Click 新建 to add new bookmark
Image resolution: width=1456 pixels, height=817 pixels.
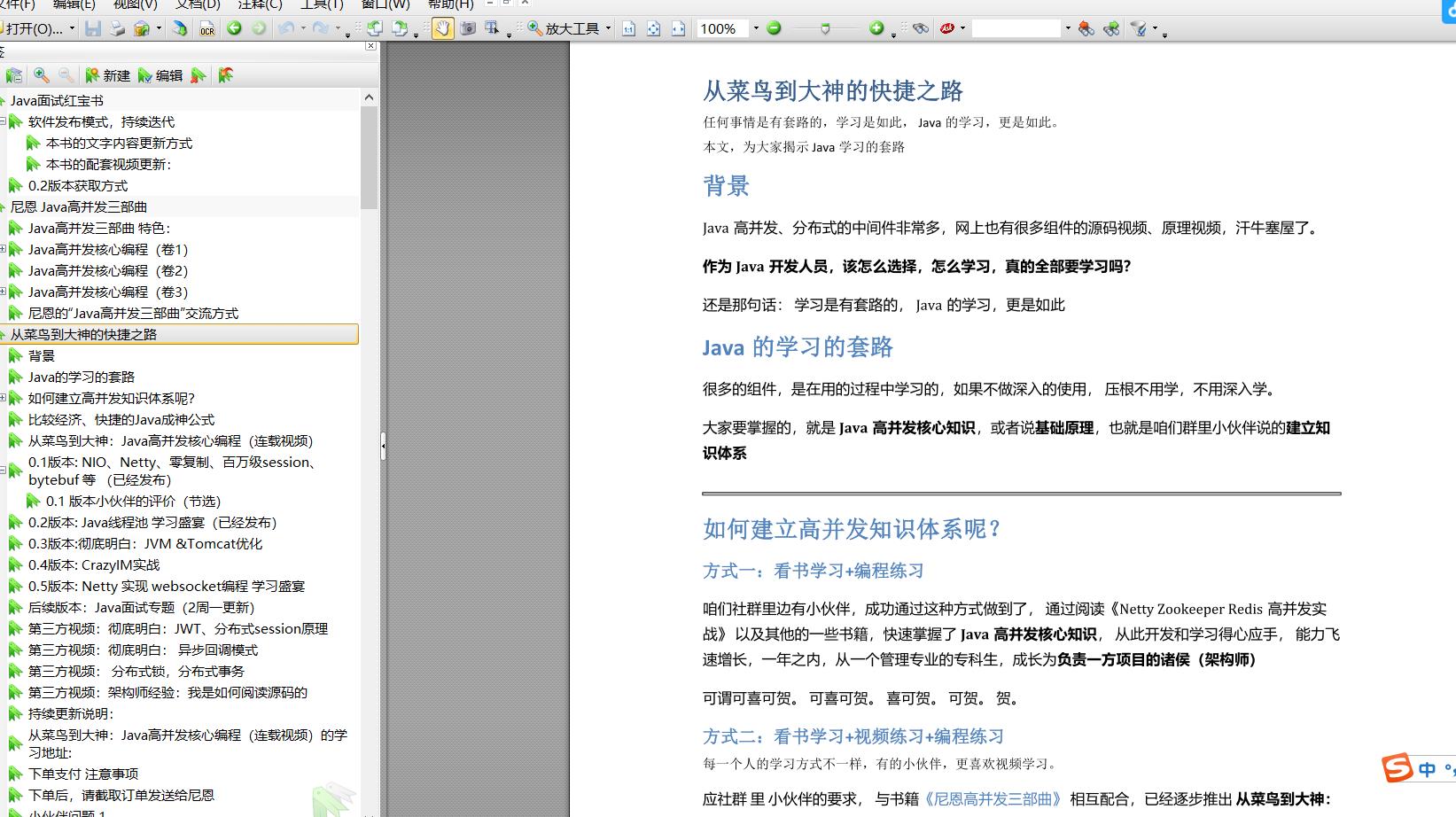107,75
